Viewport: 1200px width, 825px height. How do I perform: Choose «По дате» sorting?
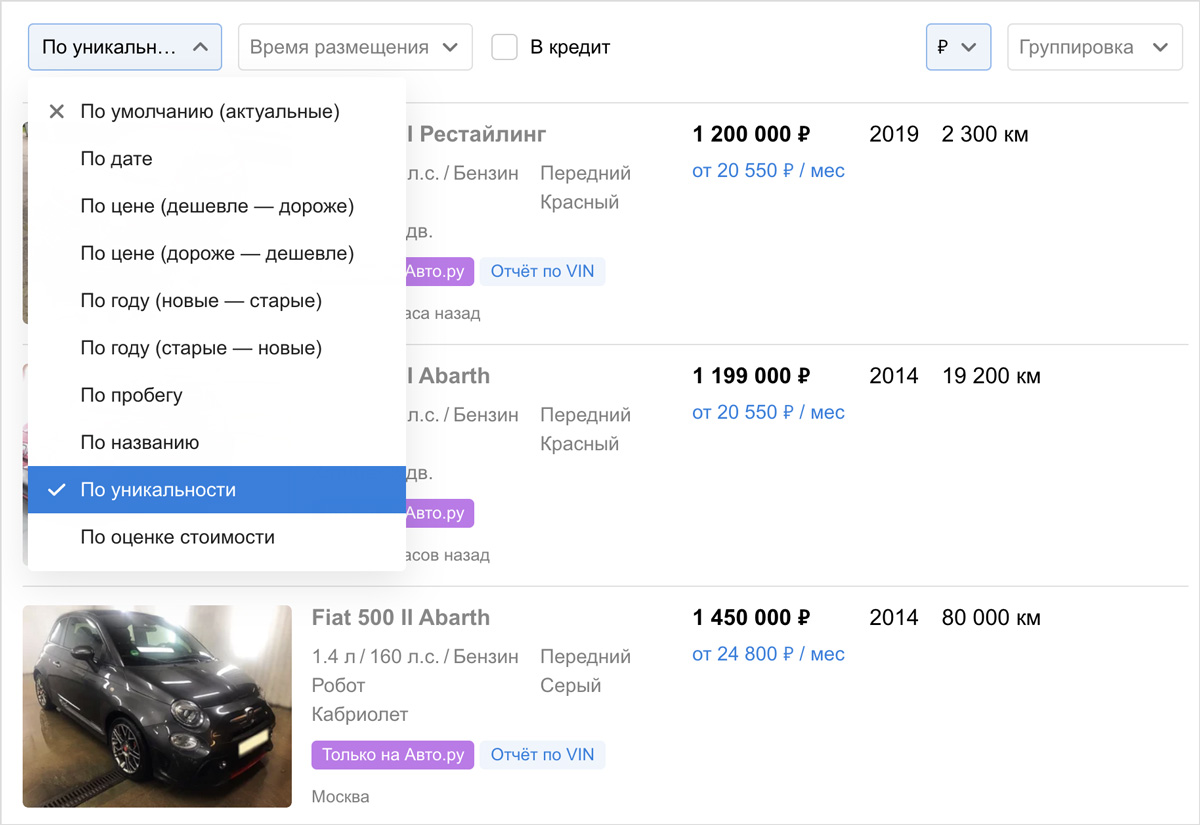[217, 159]
